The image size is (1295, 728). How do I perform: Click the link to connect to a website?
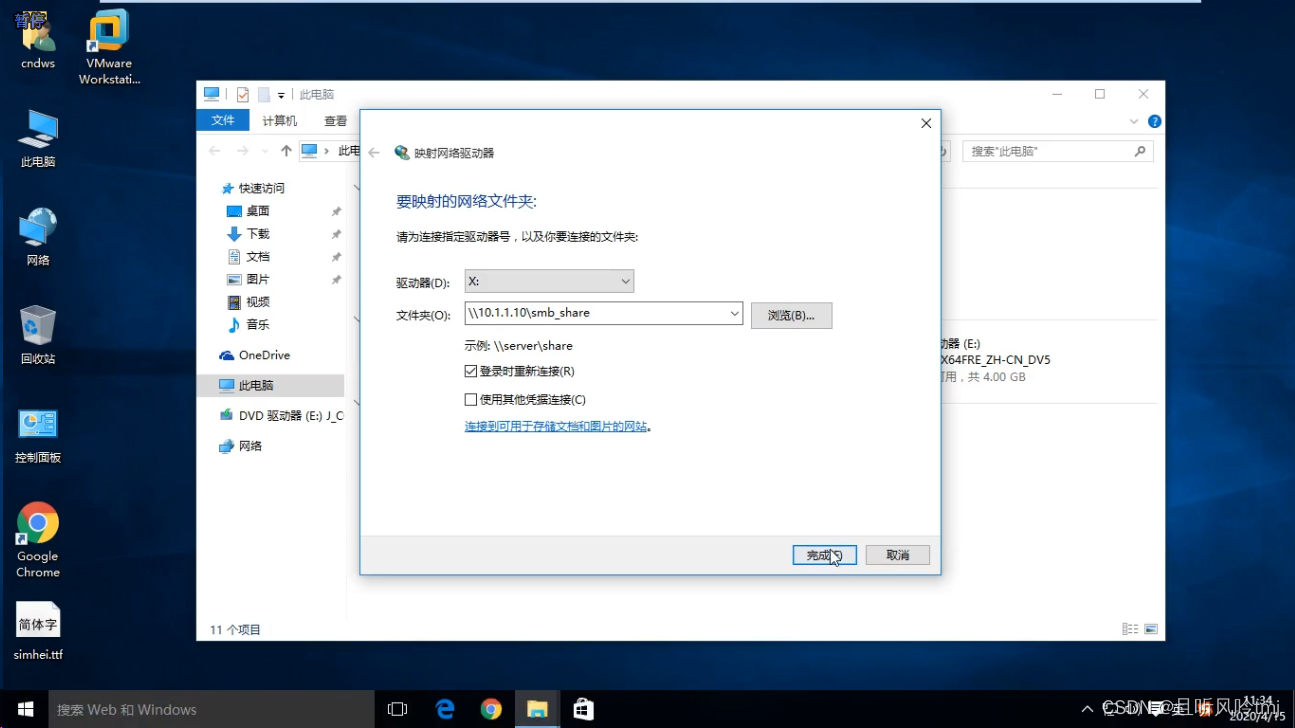[558, 425]
